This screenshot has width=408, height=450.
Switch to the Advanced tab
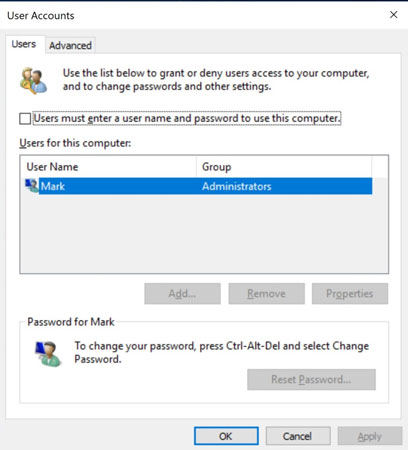pyautogui.click(x=70, y=45)
